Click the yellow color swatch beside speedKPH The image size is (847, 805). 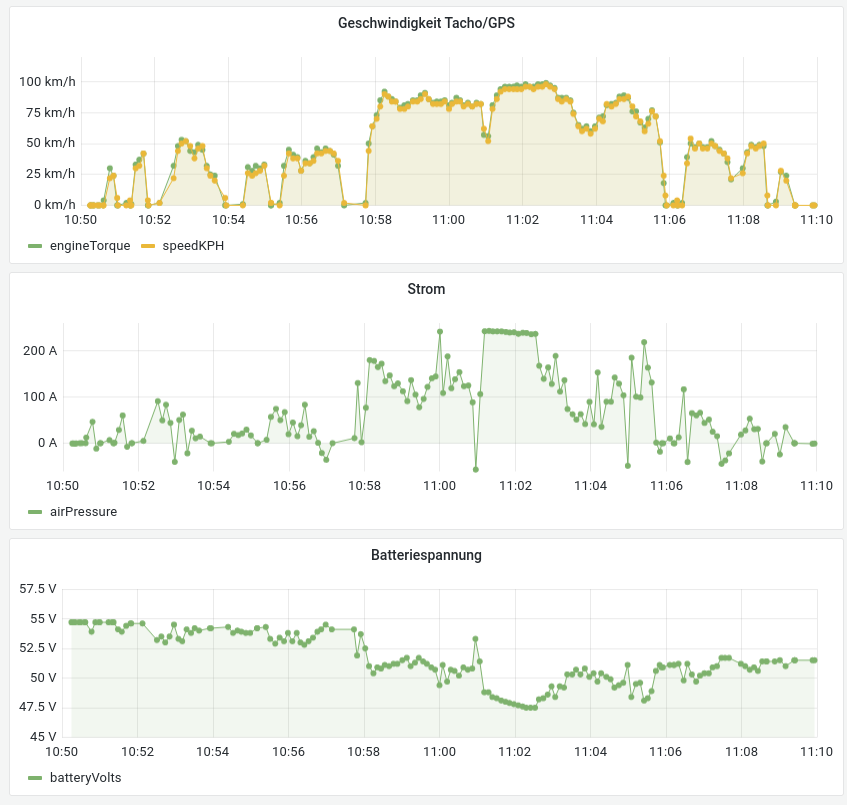147,246
